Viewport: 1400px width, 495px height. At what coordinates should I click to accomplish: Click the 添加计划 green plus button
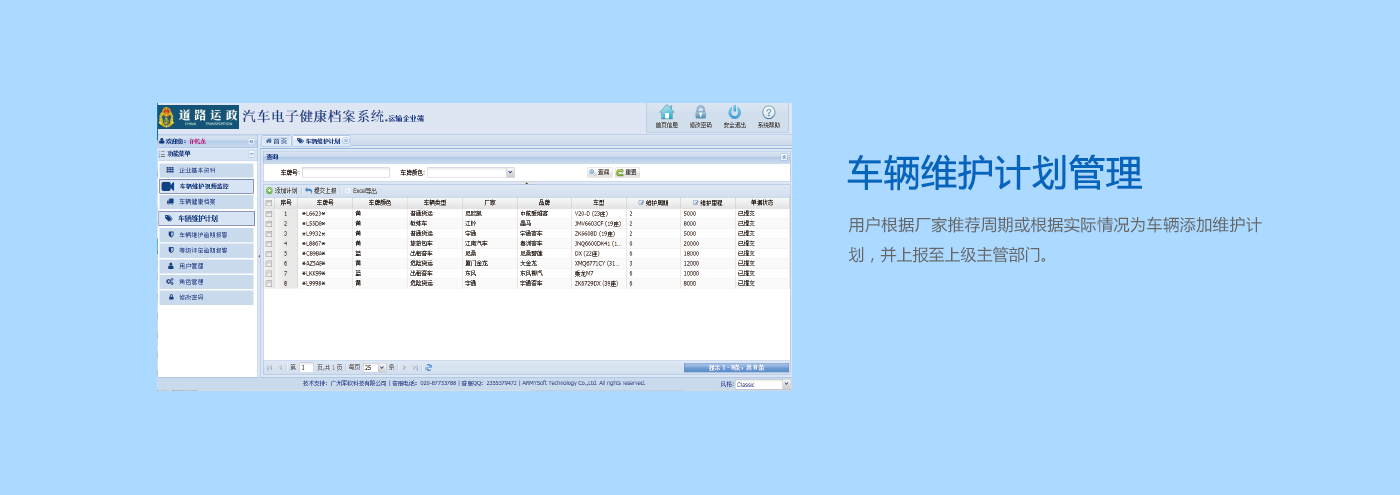click(x=281, y=190)
